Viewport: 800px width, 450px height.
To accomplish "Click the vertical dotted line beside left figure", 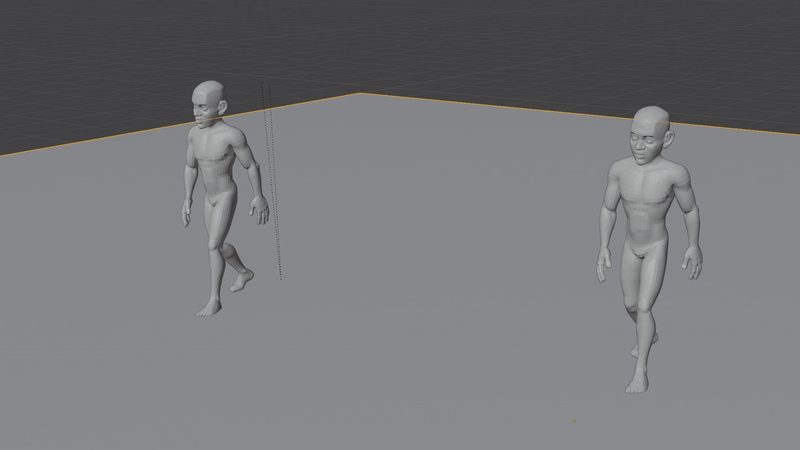I will click(271, 180).
